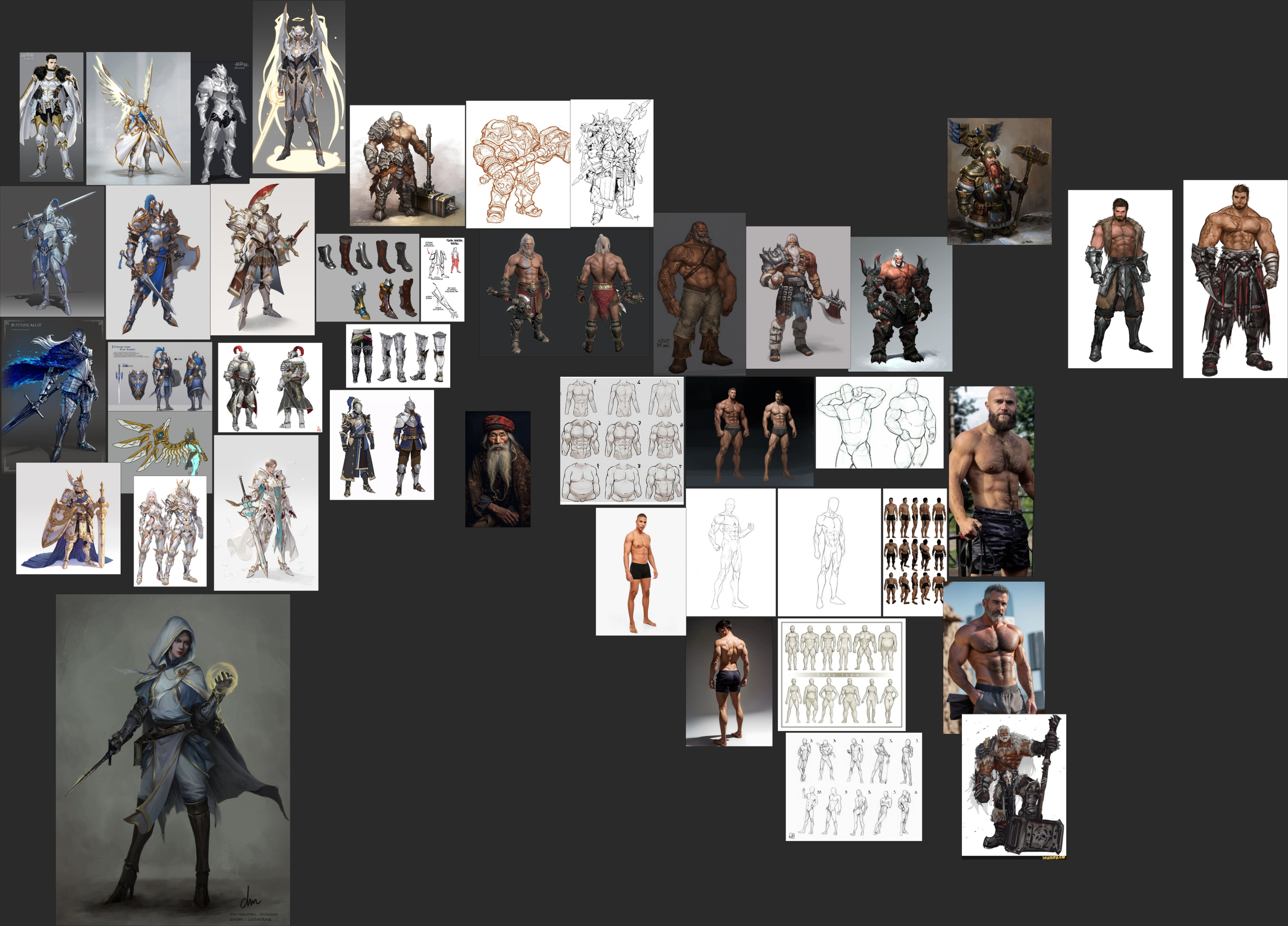Image resolution: width=1288 pixels, height=926 pixels.
Task: Click the Bleeding Alloy knight with blue flames
Action: 53,395
